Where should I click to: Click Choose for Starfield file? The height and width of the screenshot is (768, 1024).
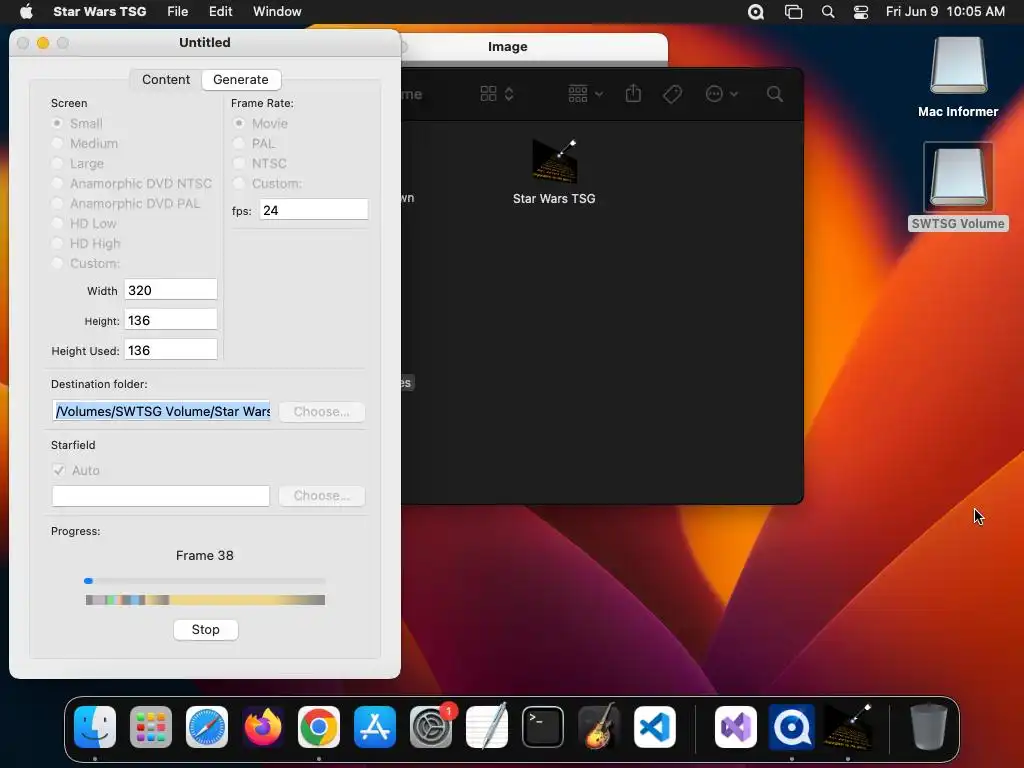321,496
